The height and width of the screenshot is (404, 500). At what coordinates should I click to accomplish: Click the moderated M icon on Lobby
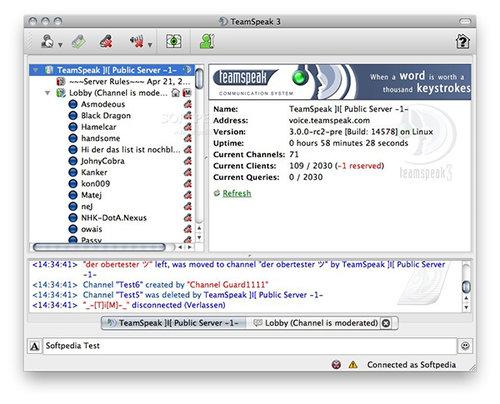tap(187, 93)
